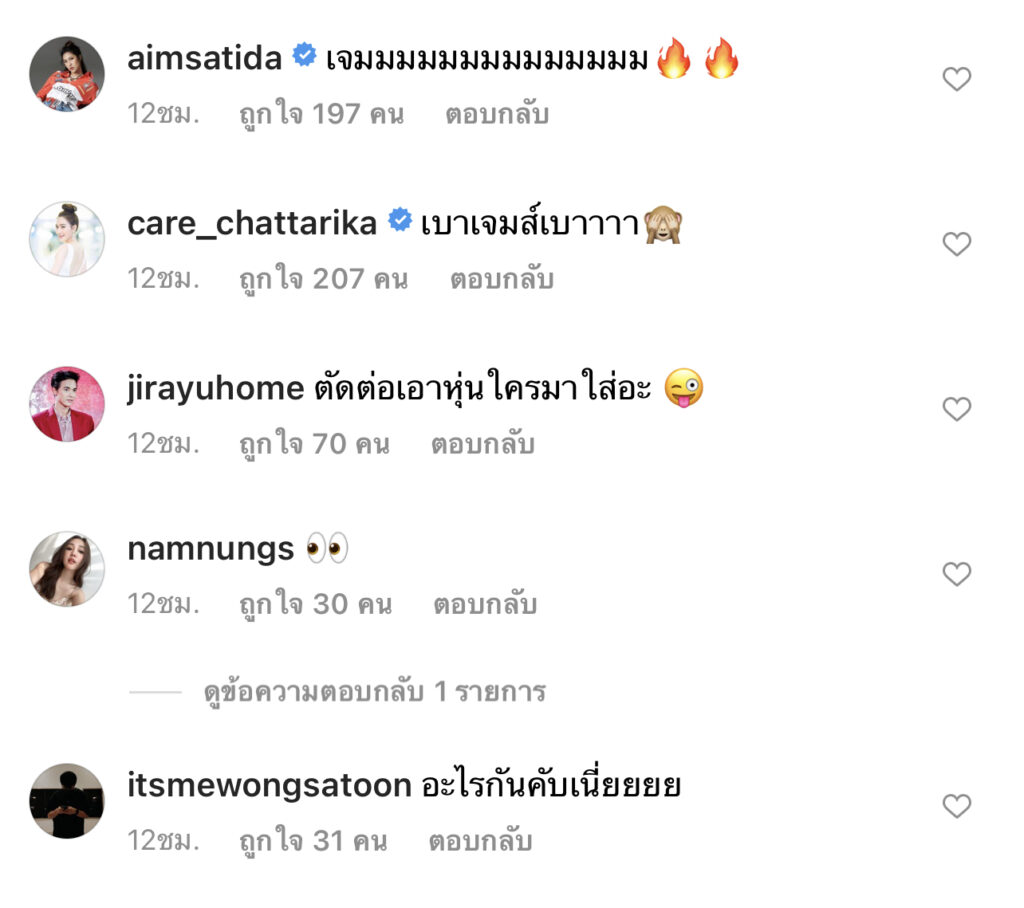This screenshot has width=1024, height=908.
Task: Like the aimsatida comment with heart
Action: tap(957, 79)
